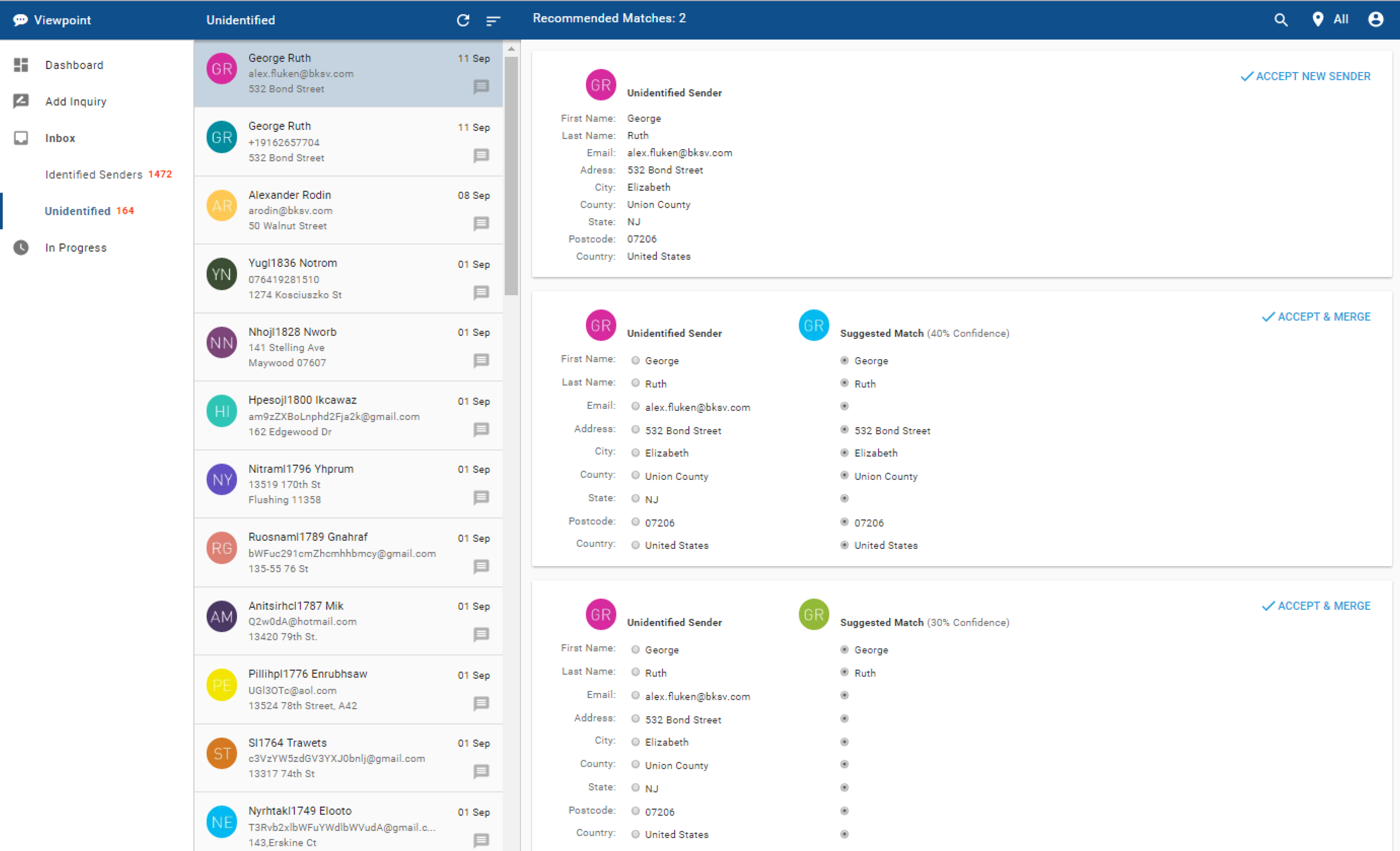Screen dimensions: 1400x851
Task: Click Accept & Merge for 40% confidence match
Action: point(1316,317)
